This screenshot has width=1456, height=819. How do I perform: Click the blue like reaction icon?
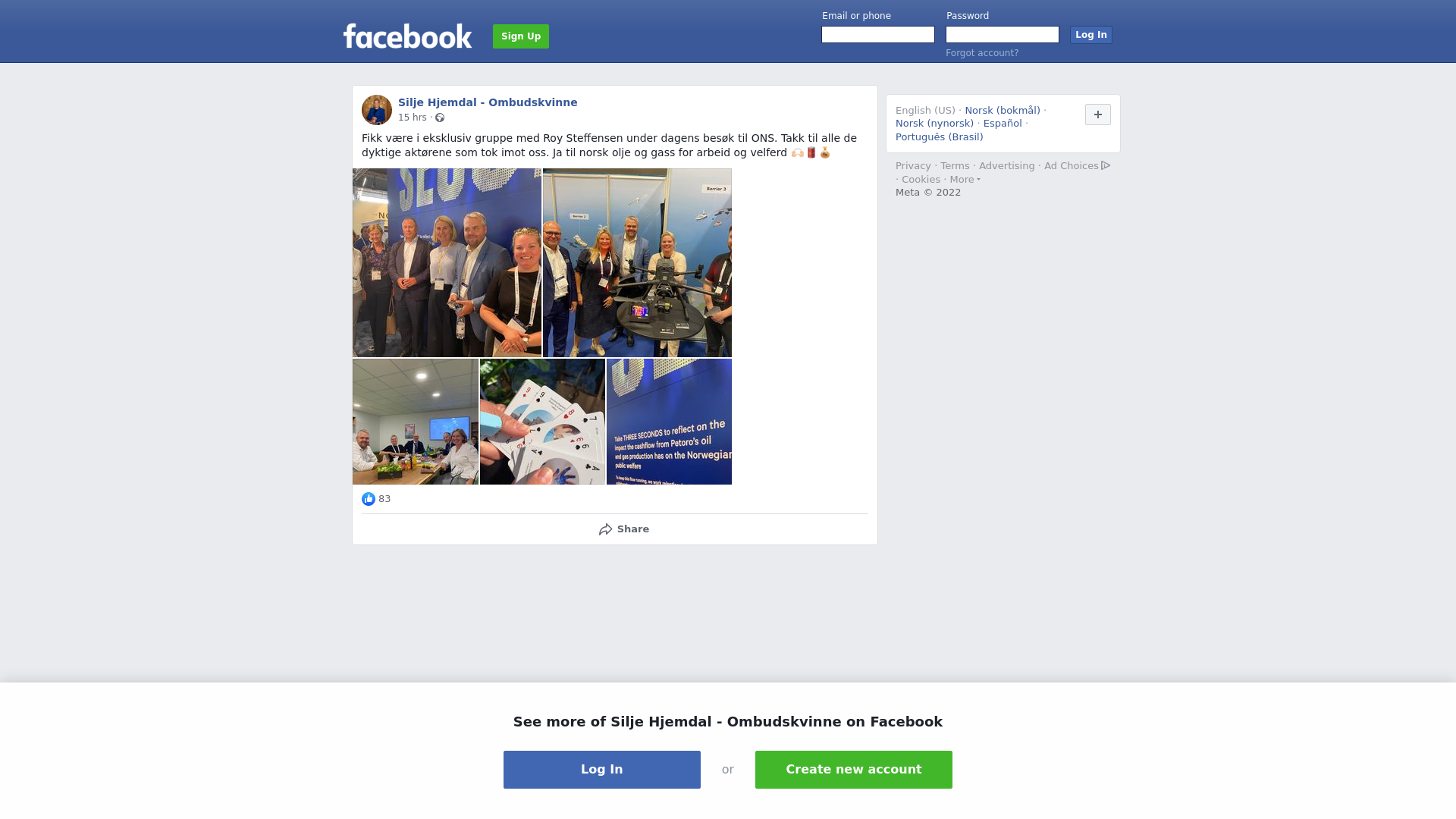(369, 499)
